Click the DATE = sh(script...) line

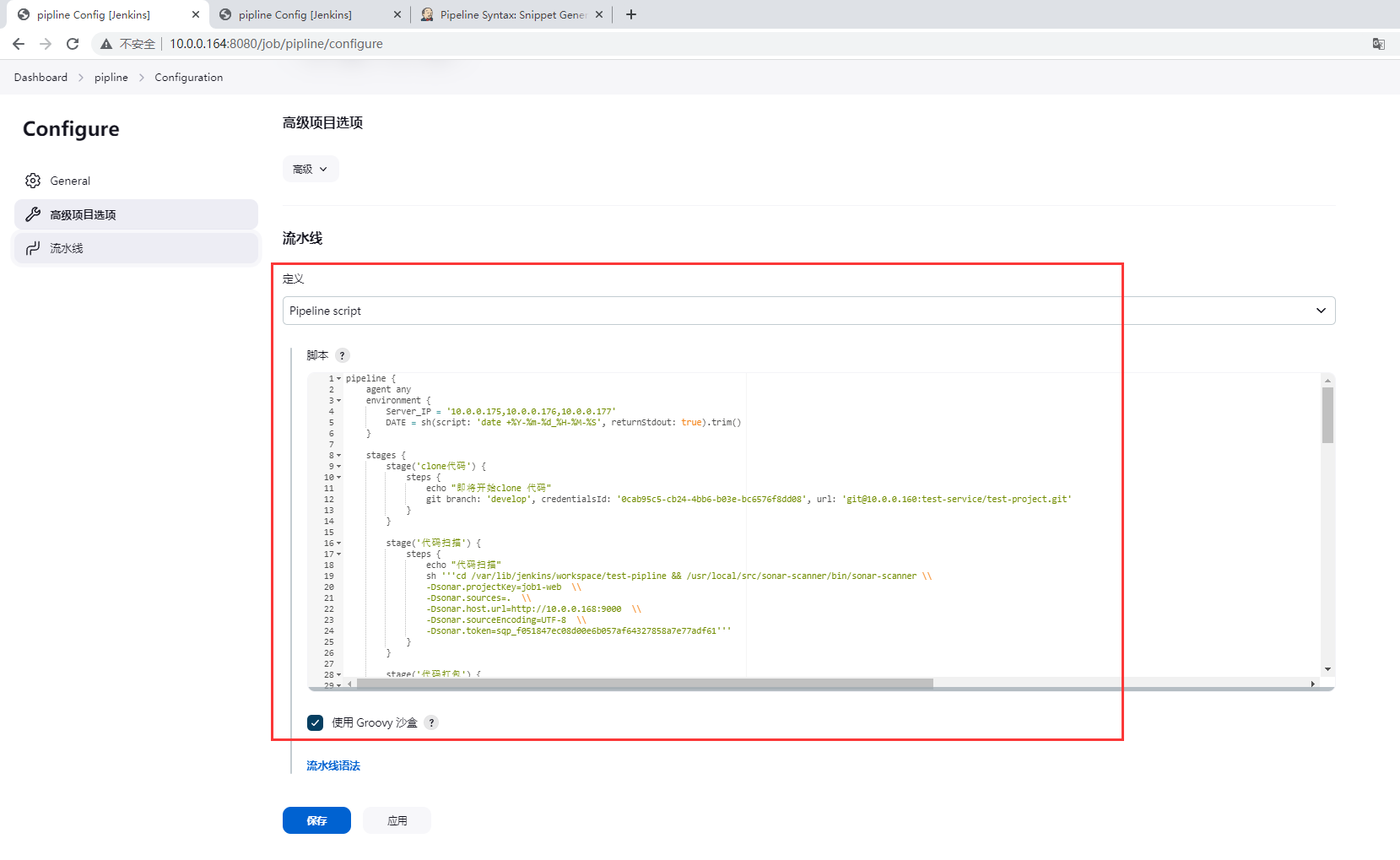[564, 423]
